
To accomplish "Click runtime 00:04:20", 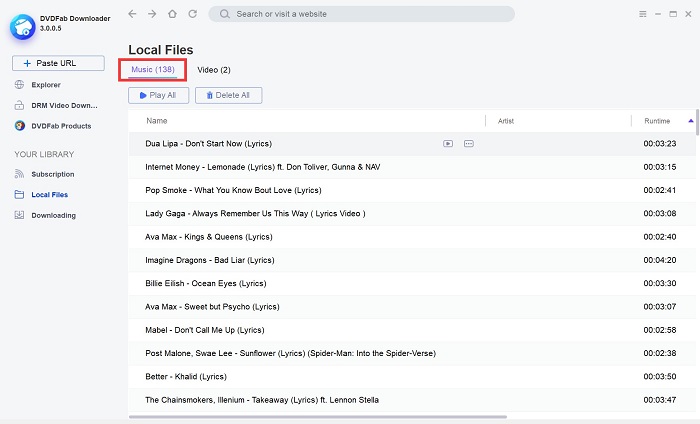I will pyautogui.click(x=660, y=260).
